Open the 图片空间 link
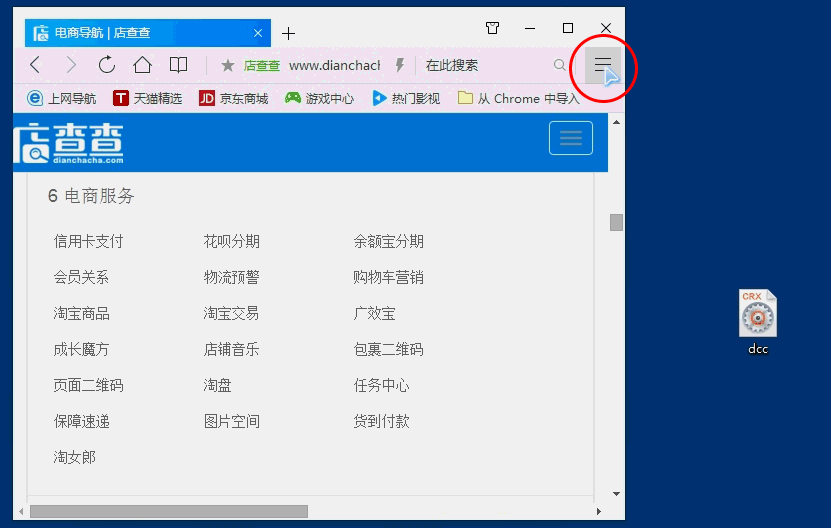831x528 pixels. click(232, 421)
